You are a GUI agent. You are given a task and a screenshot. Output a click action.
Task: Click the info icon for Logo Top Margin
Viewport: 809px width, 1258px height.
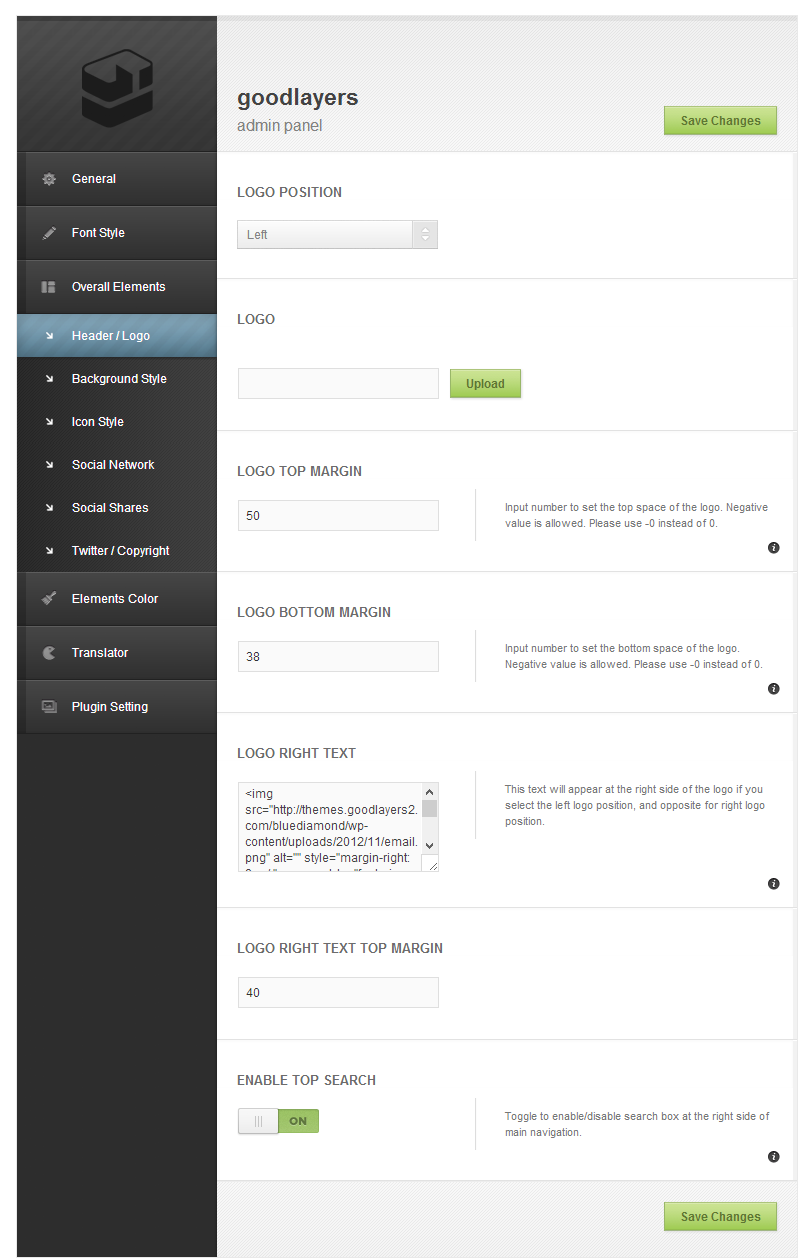[x=773, y=548]
